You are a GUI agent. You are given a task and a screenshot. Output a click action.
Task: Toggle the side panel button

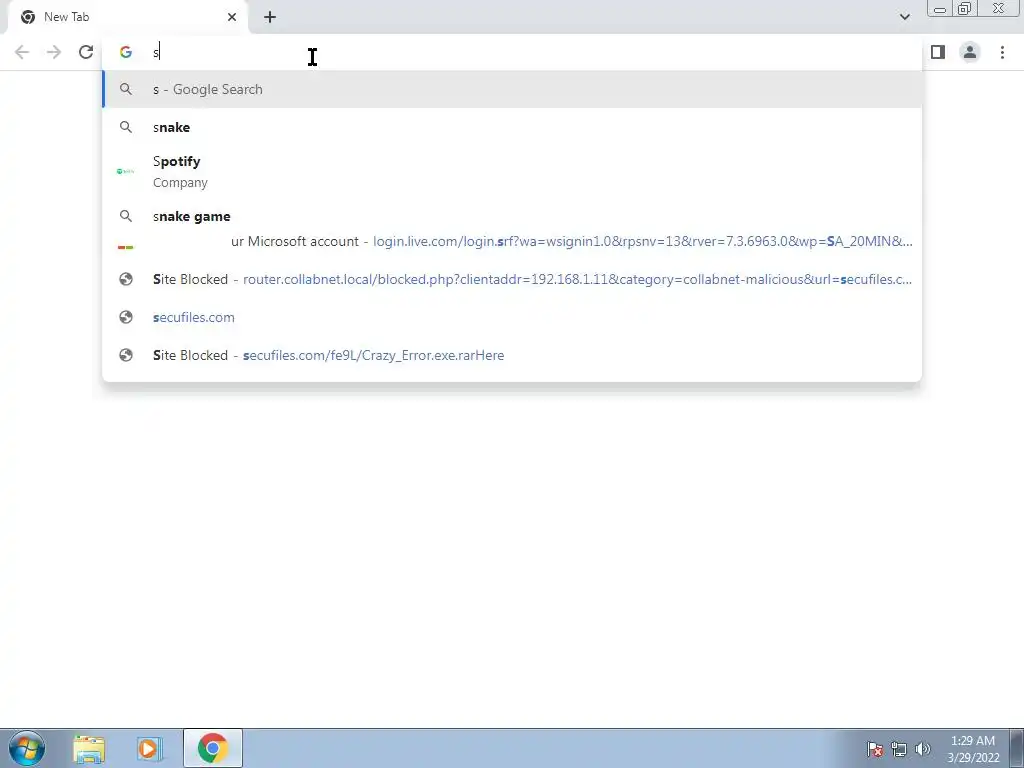click(938, 52)
